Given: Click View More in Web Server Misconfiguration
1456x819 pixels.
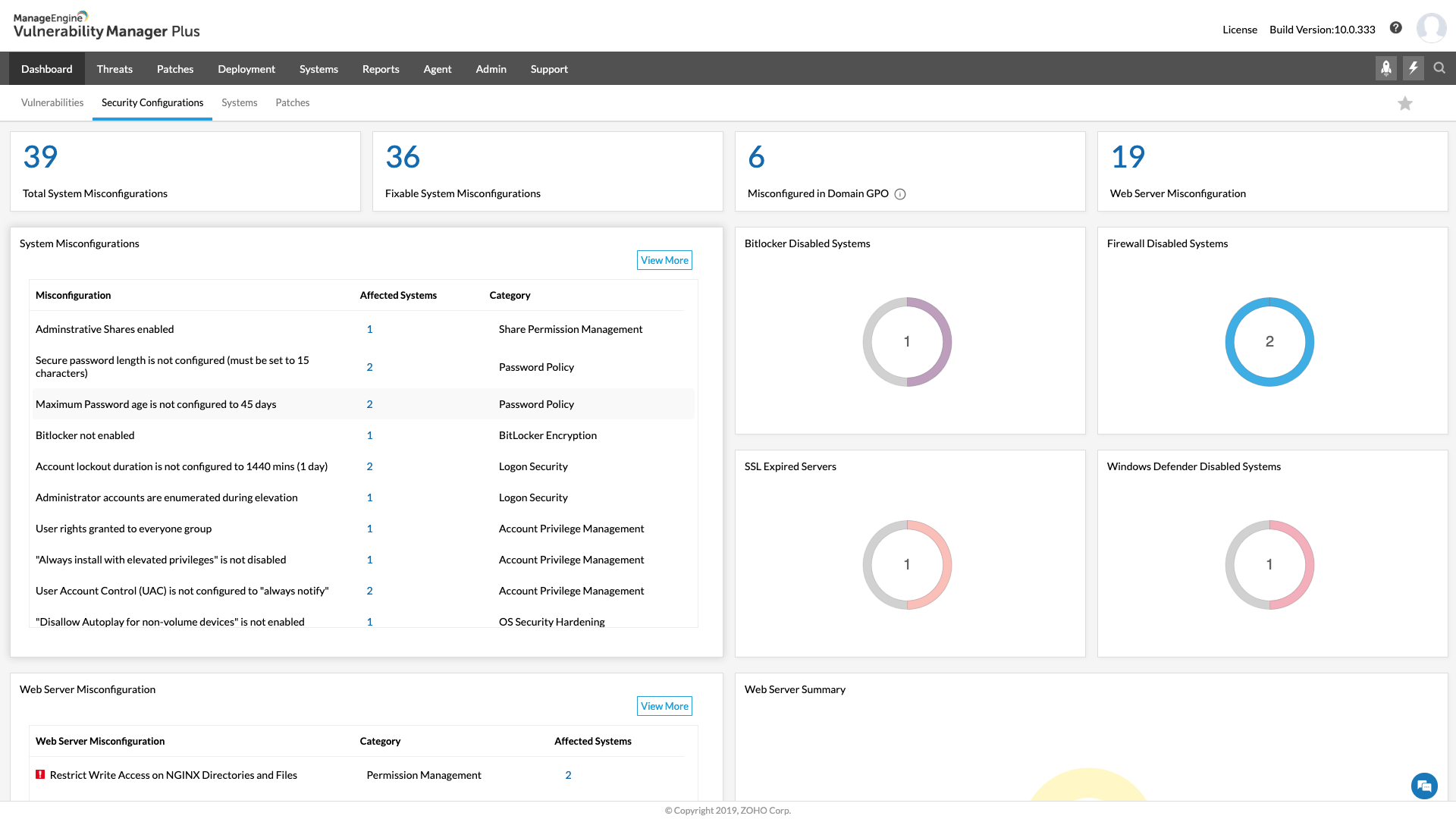Looking at the screenshot, I should point(664,706).
